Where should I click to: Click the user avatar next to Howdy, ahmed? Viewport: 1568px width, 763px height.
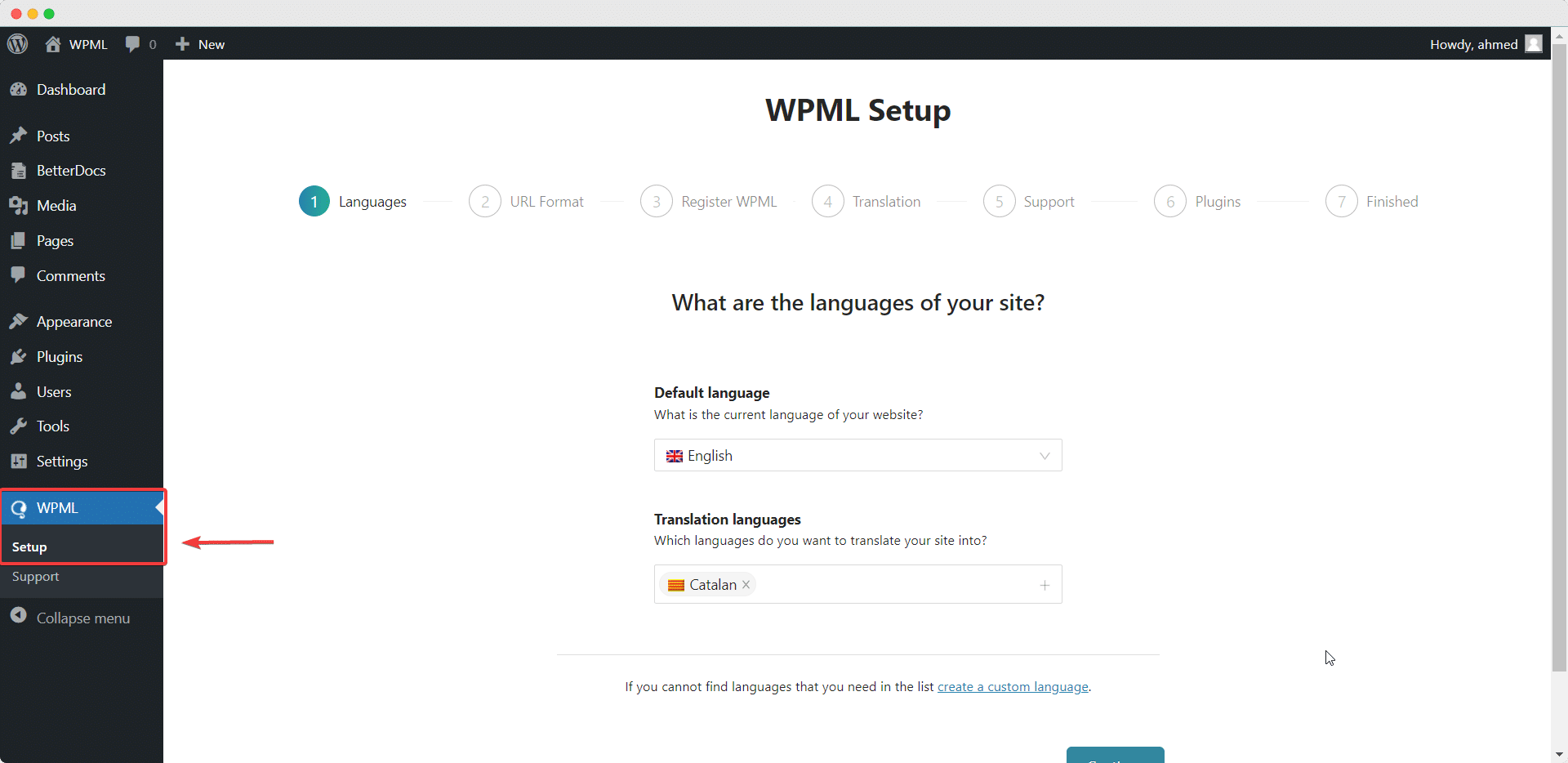pyautogui.click(x=1534, y=44)
